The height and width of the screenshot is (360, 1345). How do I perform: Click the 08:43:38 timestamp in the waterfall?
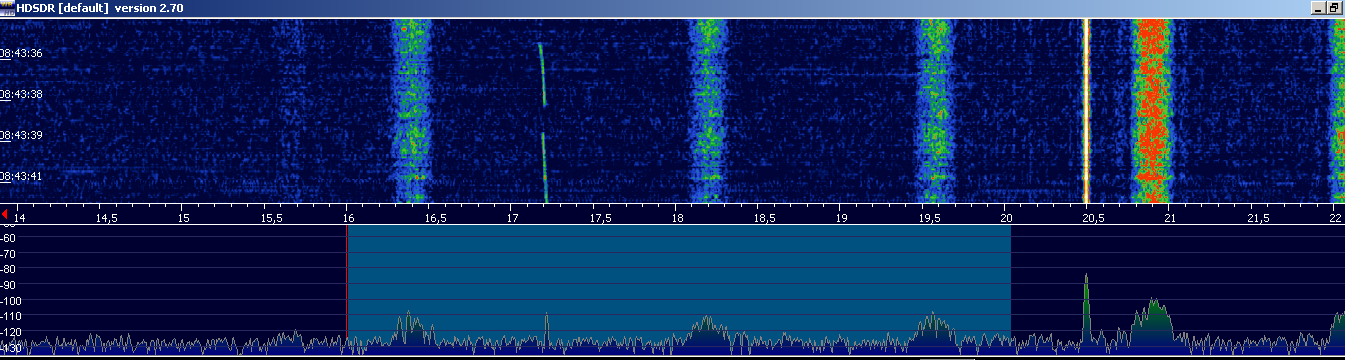pos(21,94)
